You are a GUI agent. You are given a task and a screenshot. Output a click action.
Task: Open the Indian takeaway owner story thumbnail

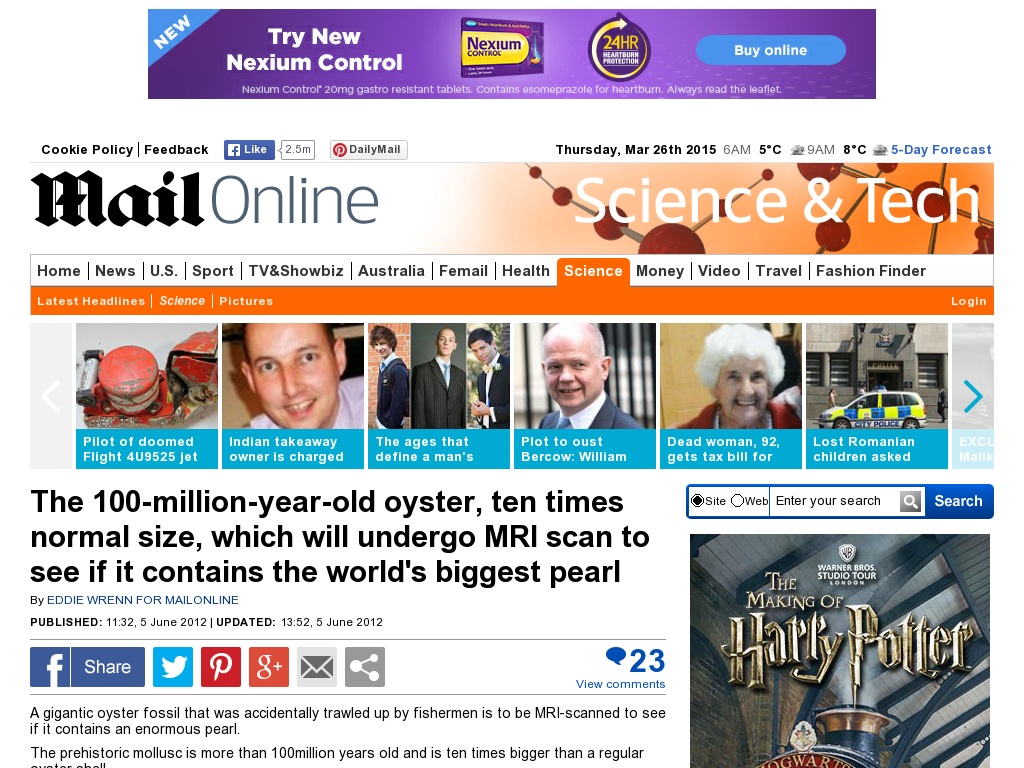(x=293, y=396)
